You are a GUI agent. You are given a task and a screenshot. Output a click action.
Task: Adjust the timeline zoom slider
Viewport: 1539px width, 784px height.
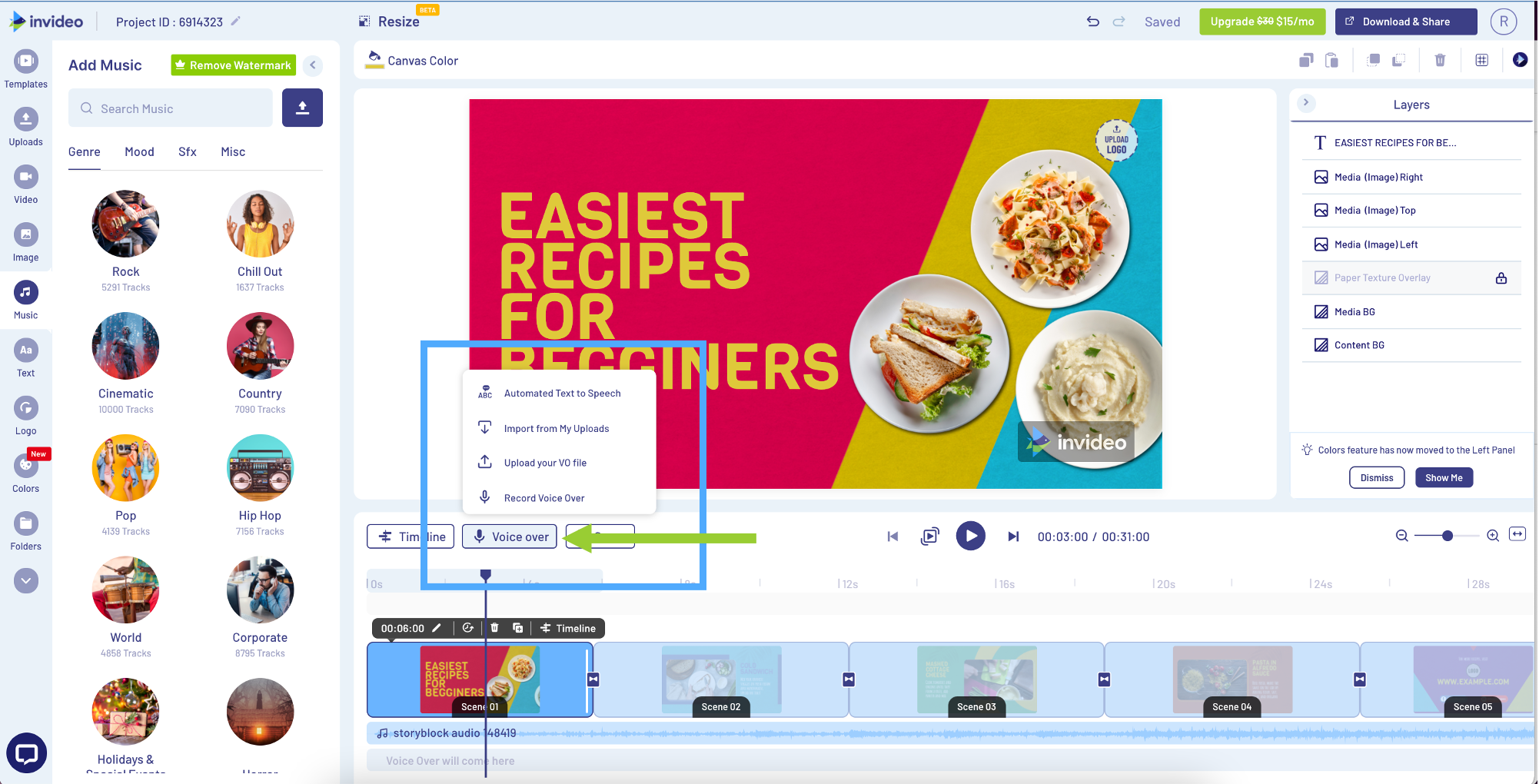tap(1448, 536)
